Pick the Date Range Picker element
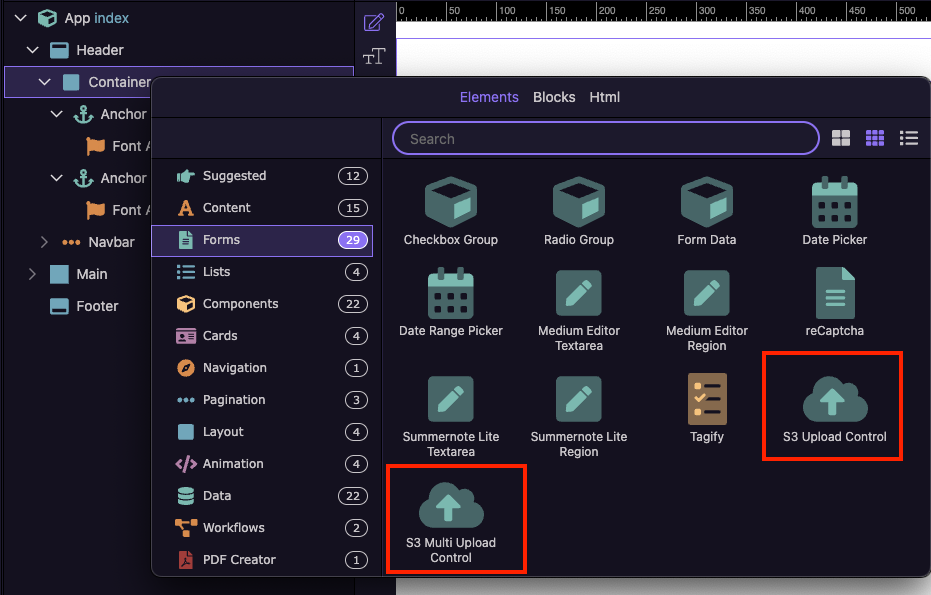 [x=451, y=303]
